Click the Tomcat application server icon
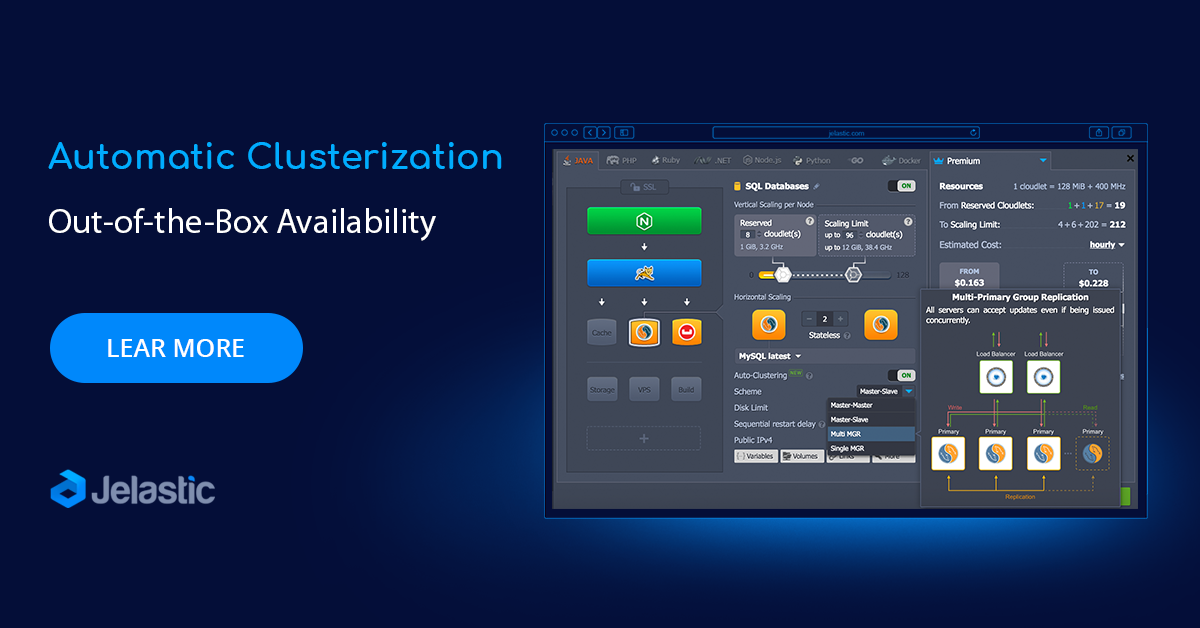Viewport: 1200px width, 628px height. point(645,272)
